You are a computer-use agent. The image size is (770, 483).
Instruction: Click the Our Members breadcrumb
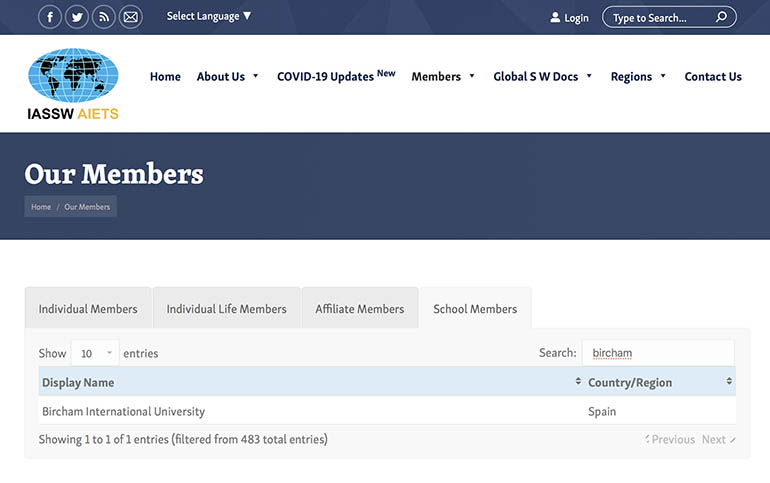(x=87, y=207)
